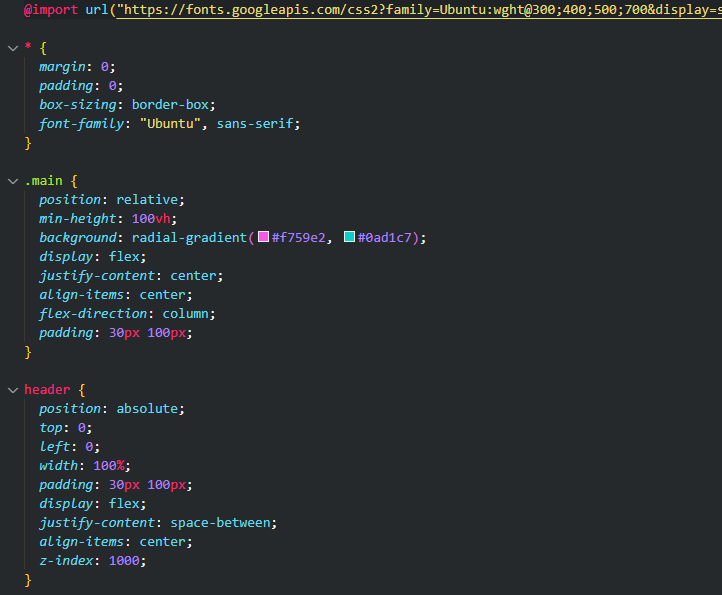Click 'display' in the .main block

click(66, 257)
